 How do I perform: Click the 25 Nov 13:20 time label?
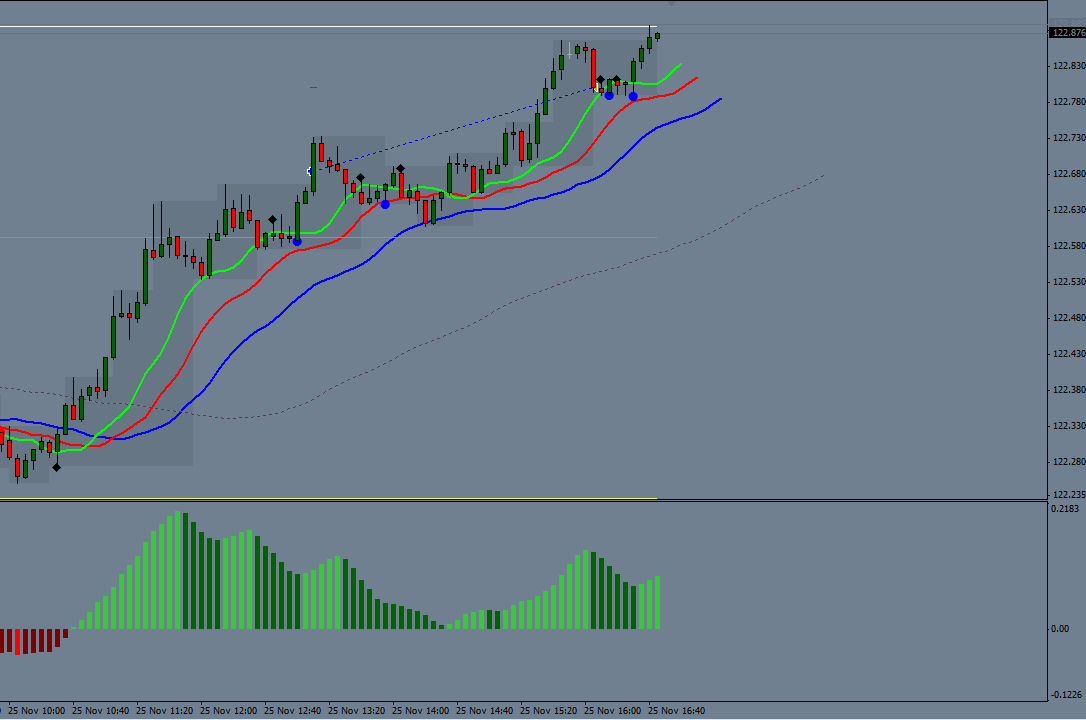(357, 711)
